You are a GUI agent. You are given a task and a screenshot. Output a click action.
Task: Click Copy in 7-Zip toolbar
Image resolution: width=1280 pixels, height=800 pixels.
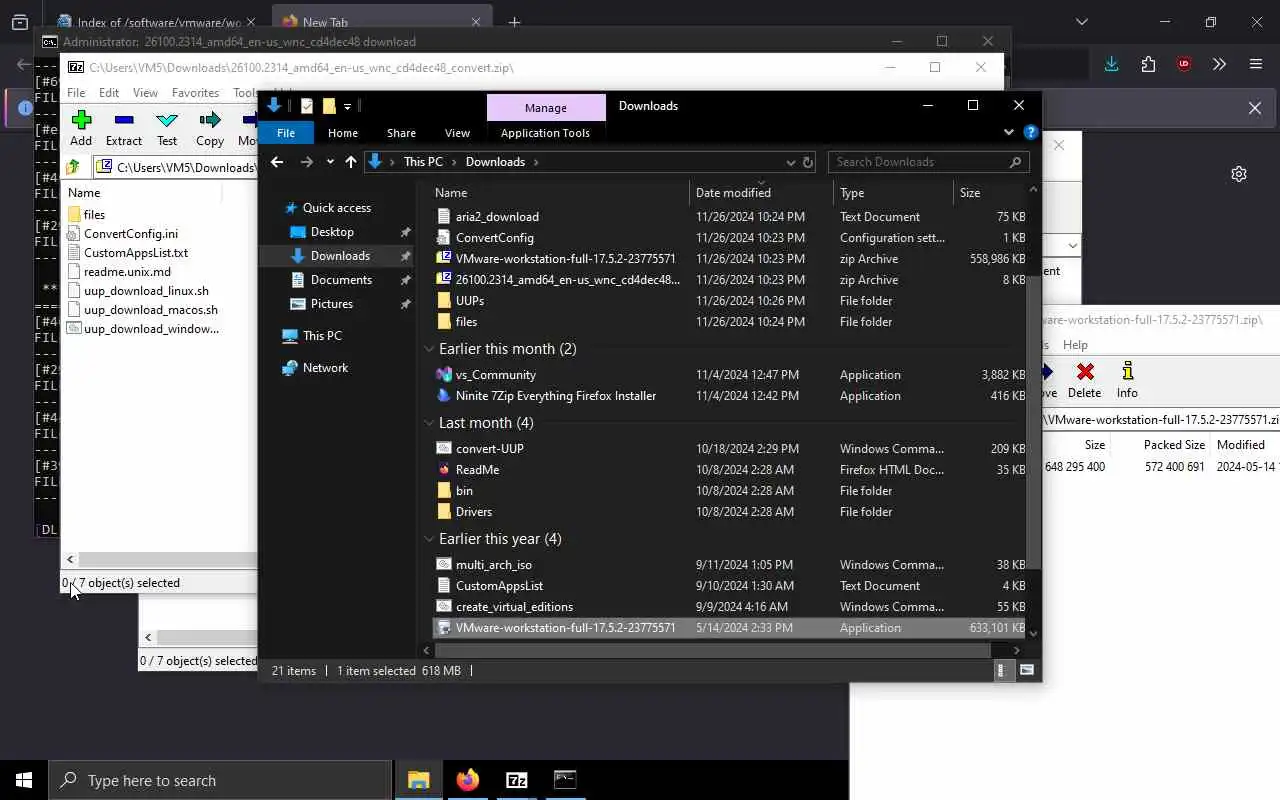coord(210,128)
